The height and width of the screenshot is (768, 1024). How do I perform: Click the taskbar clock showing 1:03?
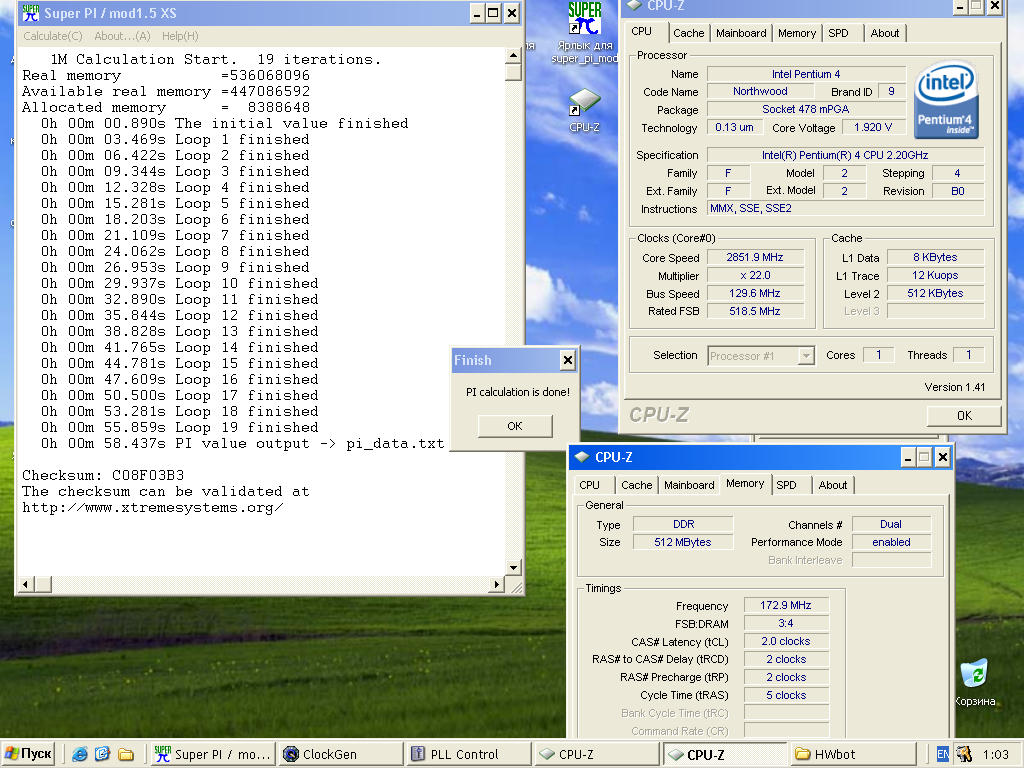click(x=995, y=754)
